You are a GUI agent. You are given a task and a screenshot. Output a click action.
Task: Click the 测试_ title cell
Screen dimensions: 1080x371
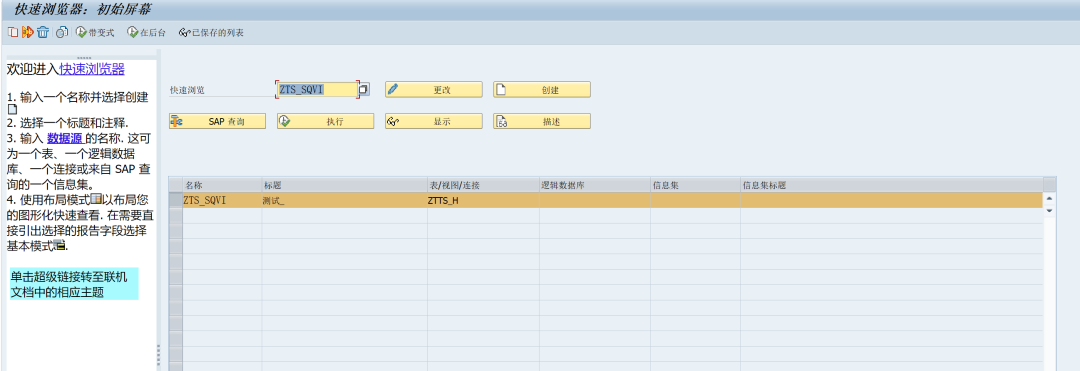(344, 200)
